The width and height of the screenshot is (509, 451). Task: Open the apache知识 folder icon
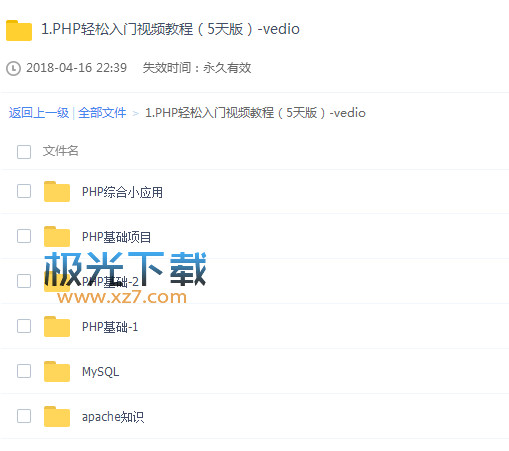(x=57, y=416)
